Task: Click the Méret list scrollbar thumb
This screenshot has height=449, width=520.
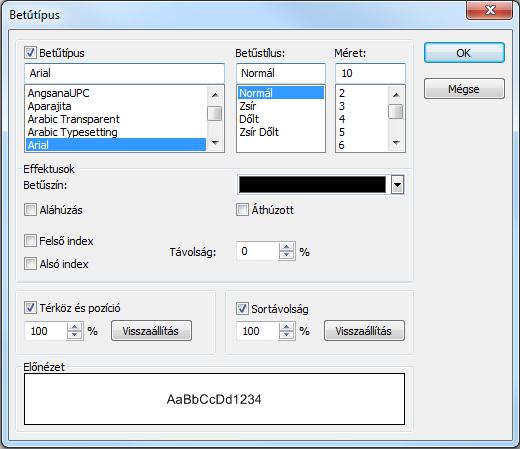Action: click(x=396, y=111)
